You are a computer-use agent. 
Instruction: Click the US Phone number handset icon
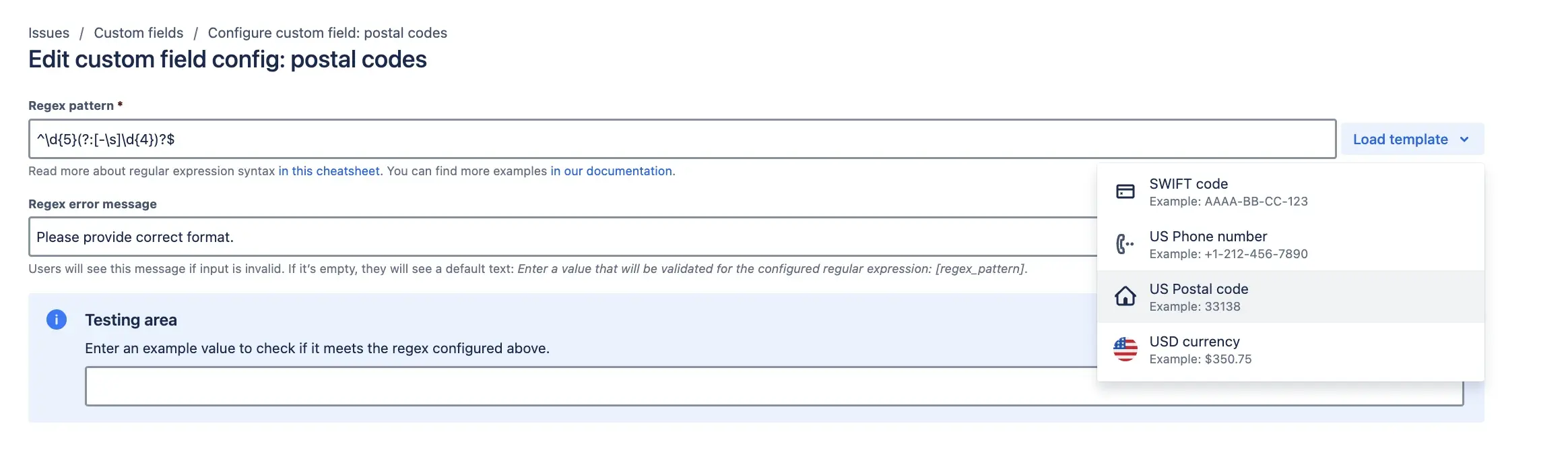pos(1124,244)
